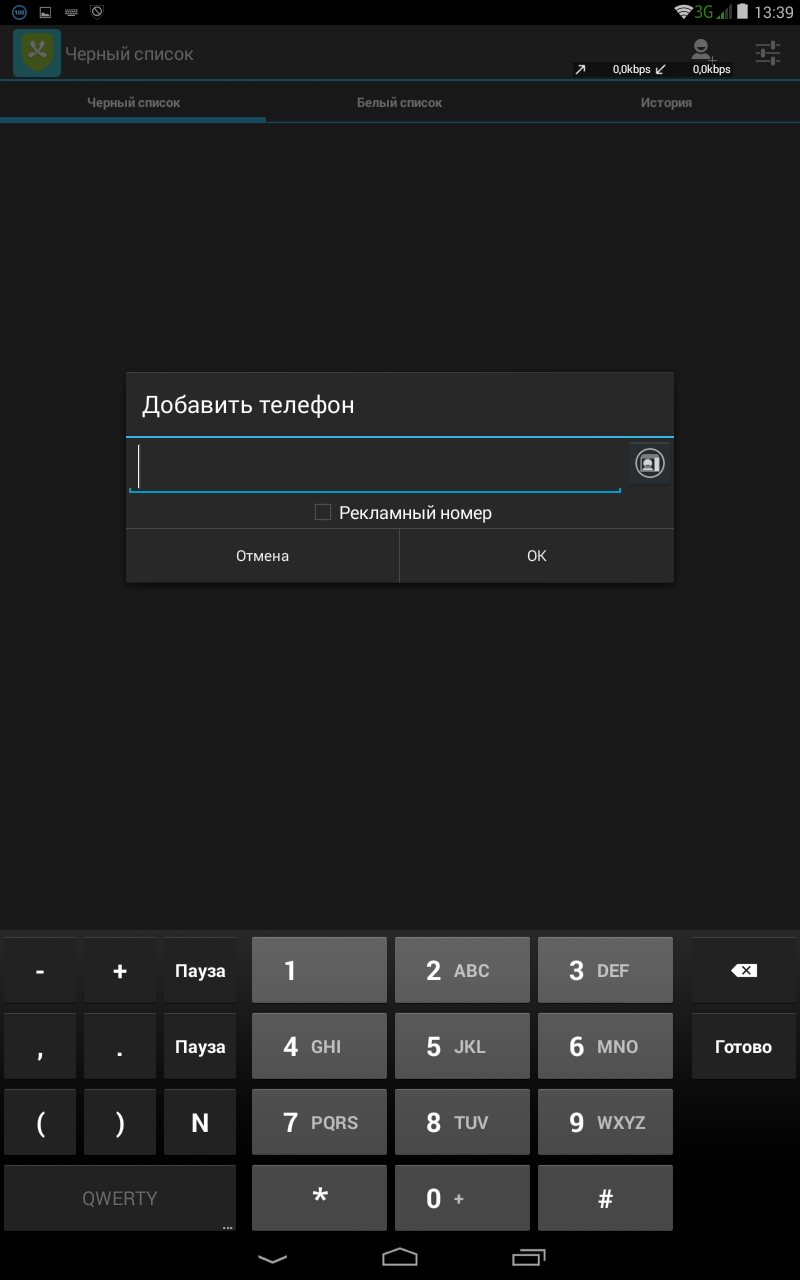Tap the comma key

40,1046
